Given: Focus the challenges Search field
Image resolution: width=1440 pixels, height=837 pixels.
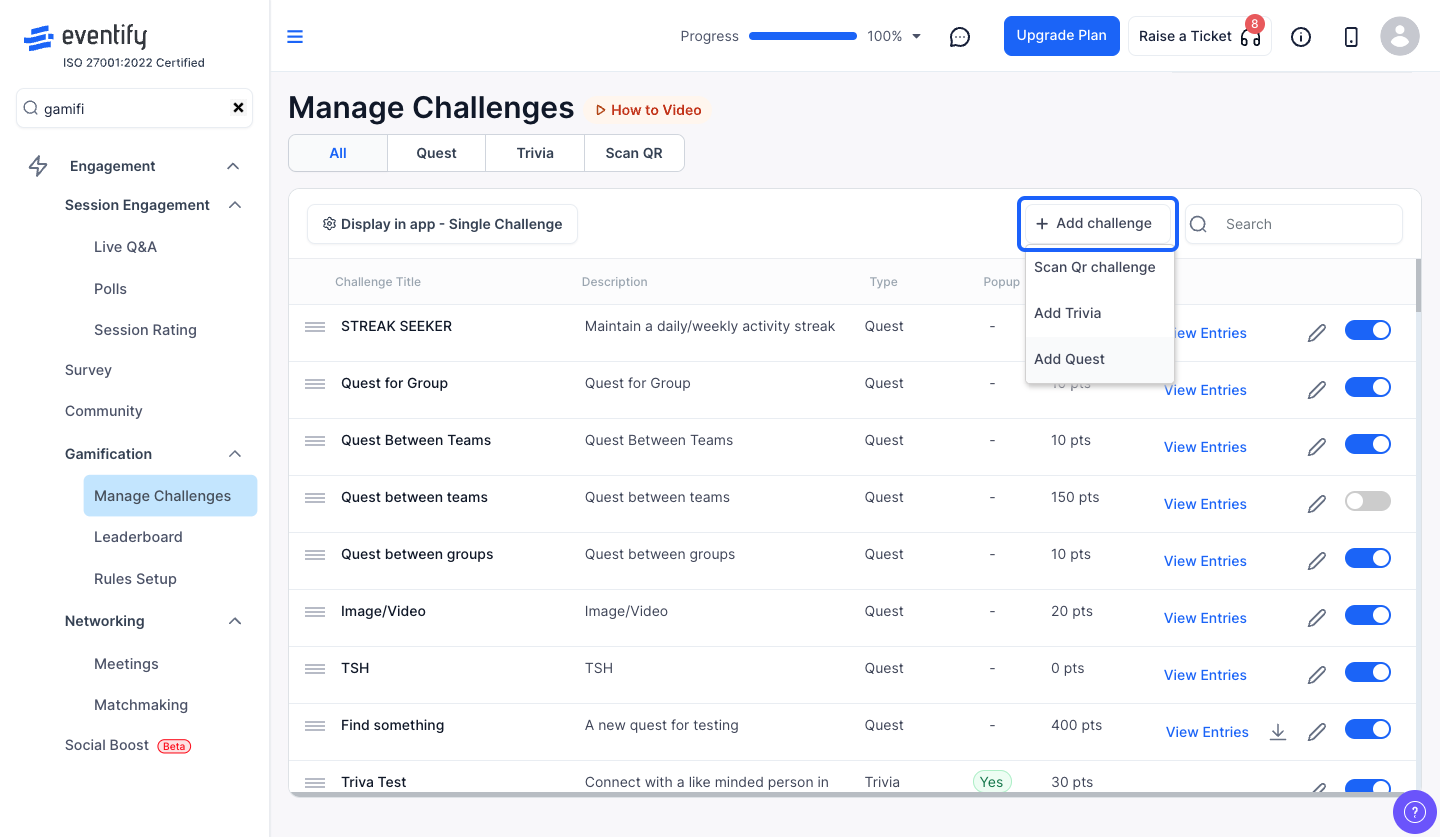Looking at the screenshot, I should pos(1294,224).
